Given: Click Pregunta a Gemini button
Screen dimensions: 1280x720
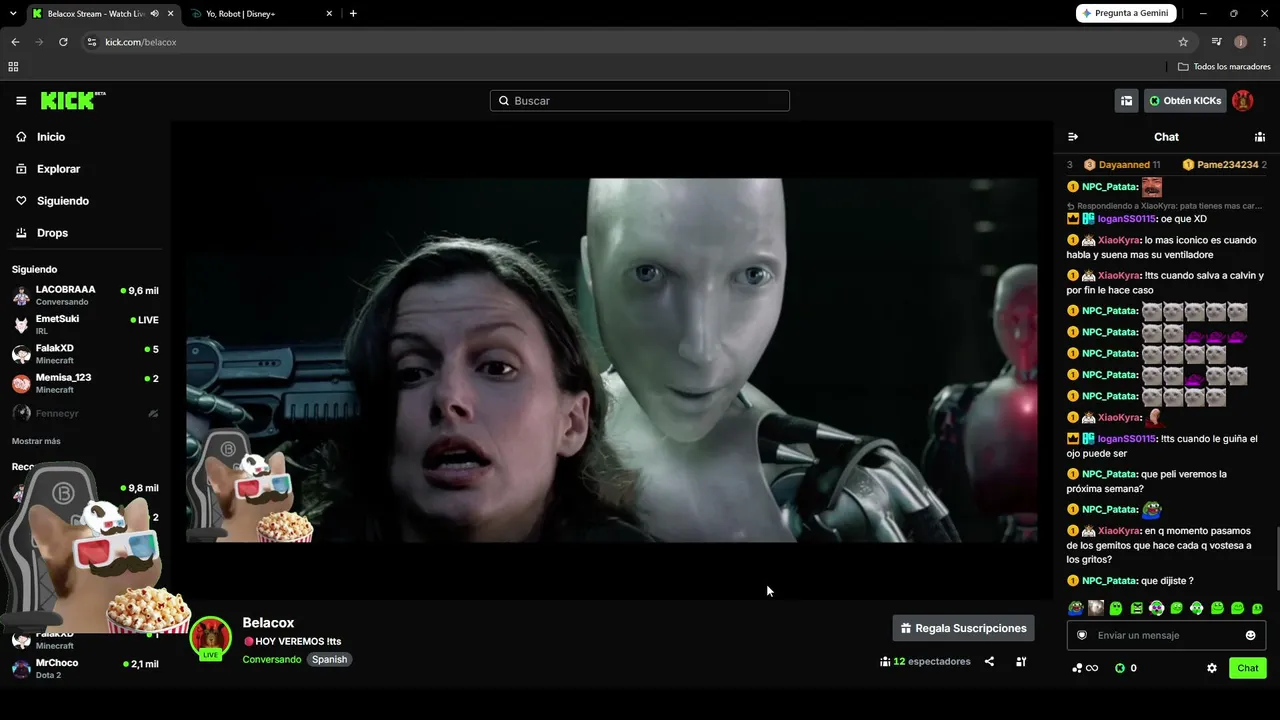Looking at the screenshot, I should click(1126, 13).
